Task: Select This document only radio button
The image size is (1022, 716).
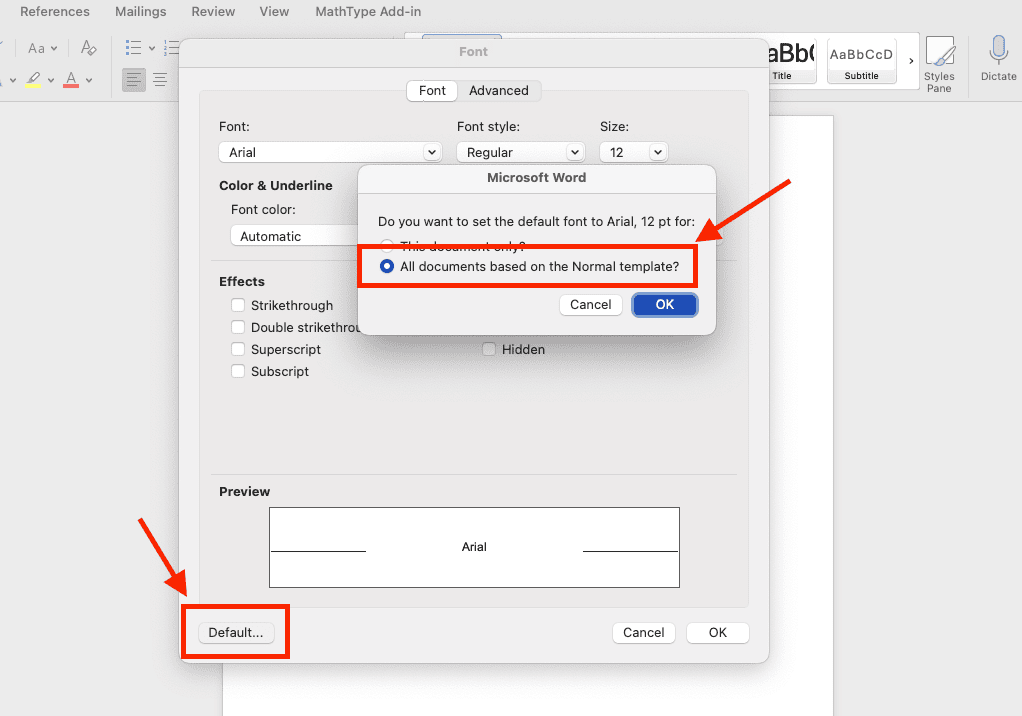Action: (387, 245)
